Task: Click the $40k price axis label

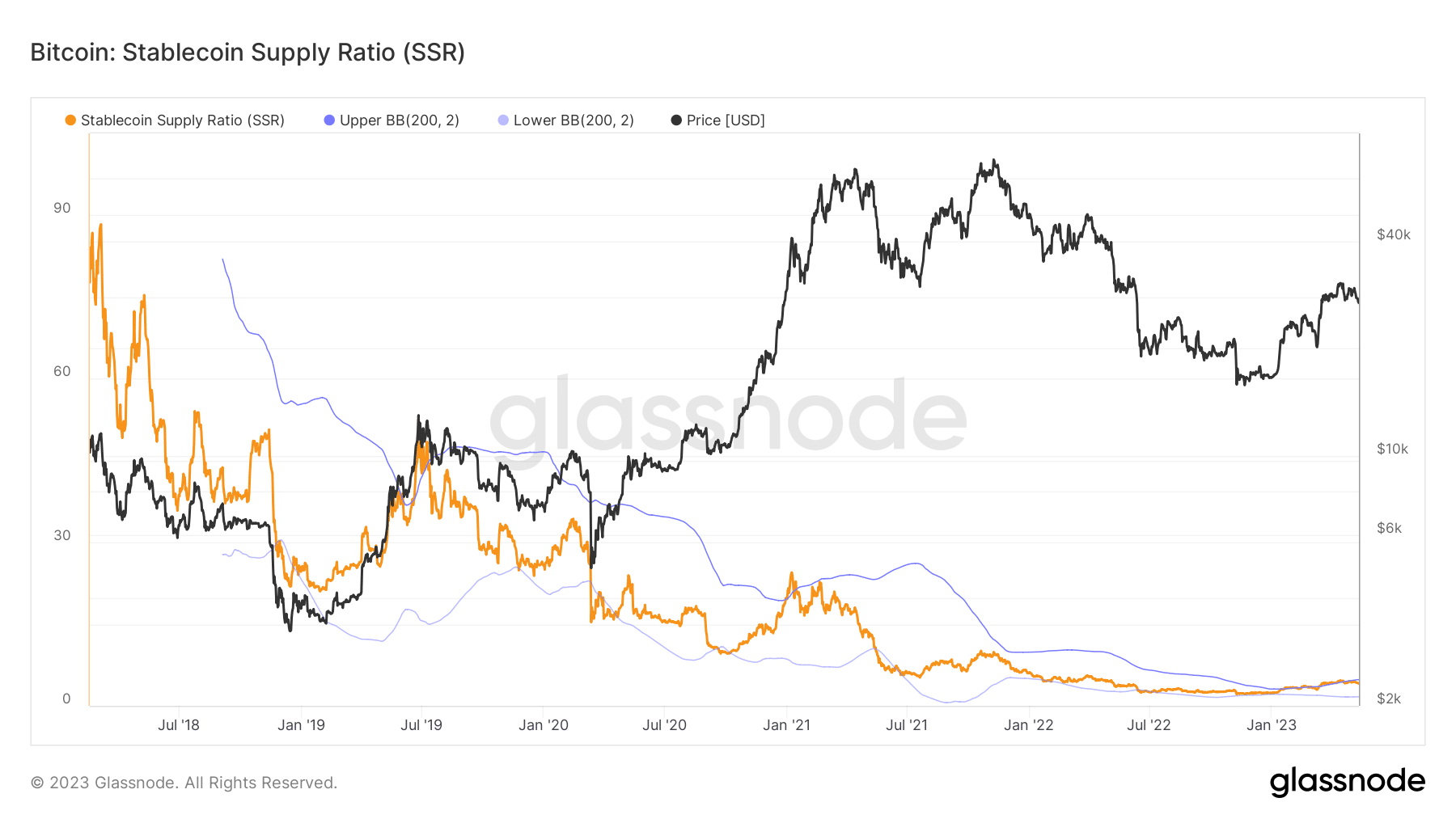Action: 1394,234
